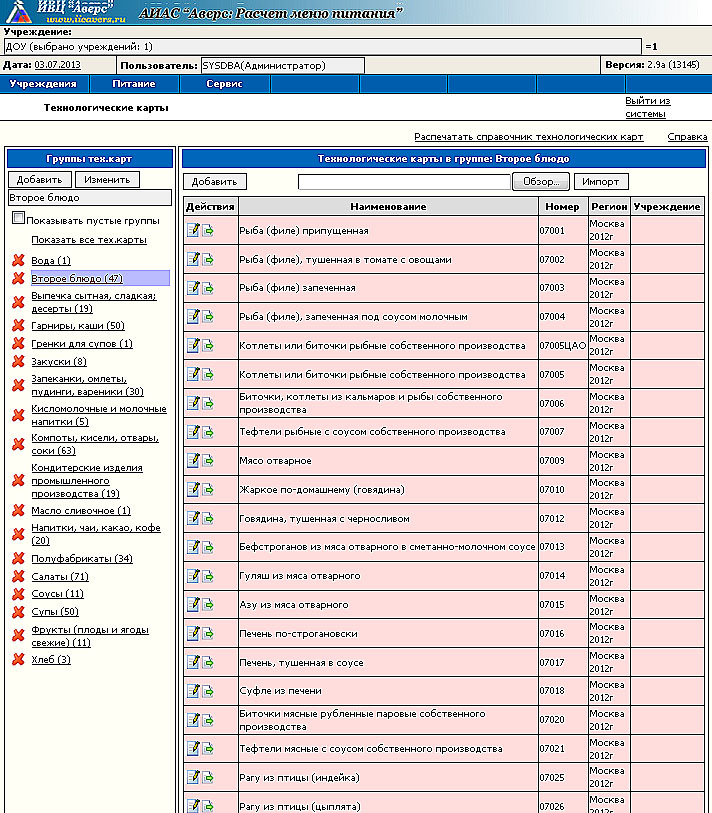This screenshot has width=712, height=813.
Task: Edit Азу из мяса отварного
Action: pos(193,605)
